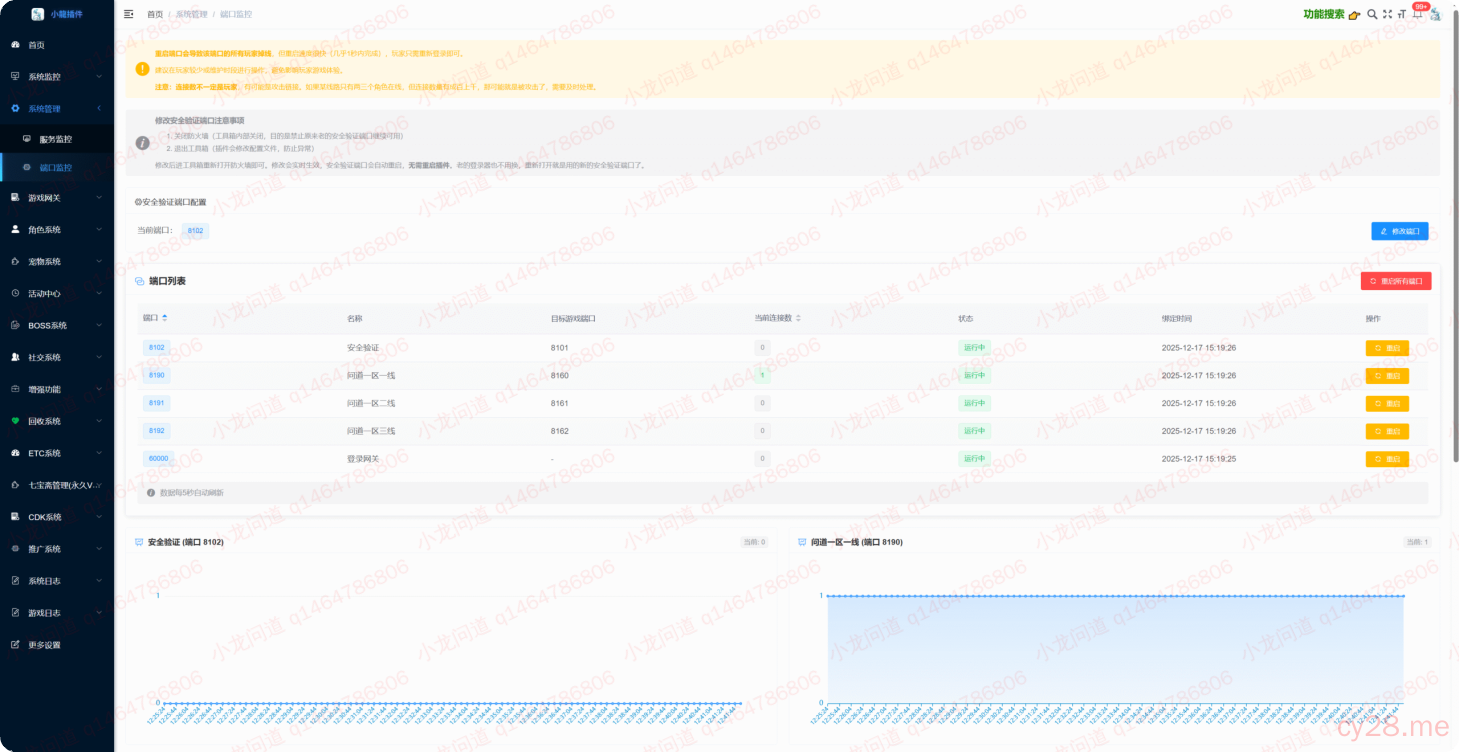Click the user avatar in top right
The image size is (1459, 752).
(x=1435, y=14)
